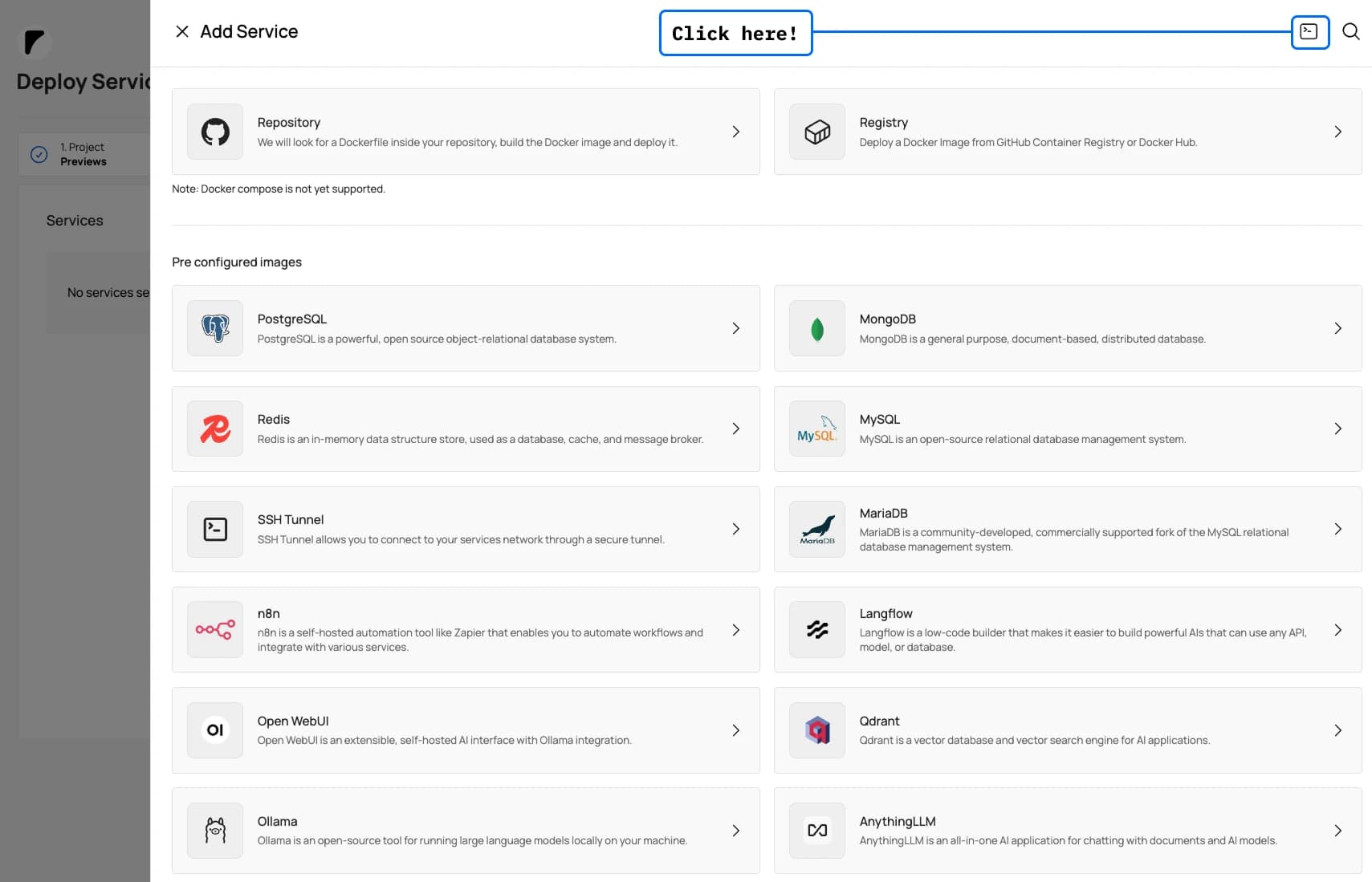Viewport: 1372px width, 882px height.
Task: Click the Ollama description text
Action: (x=472, y=840)
